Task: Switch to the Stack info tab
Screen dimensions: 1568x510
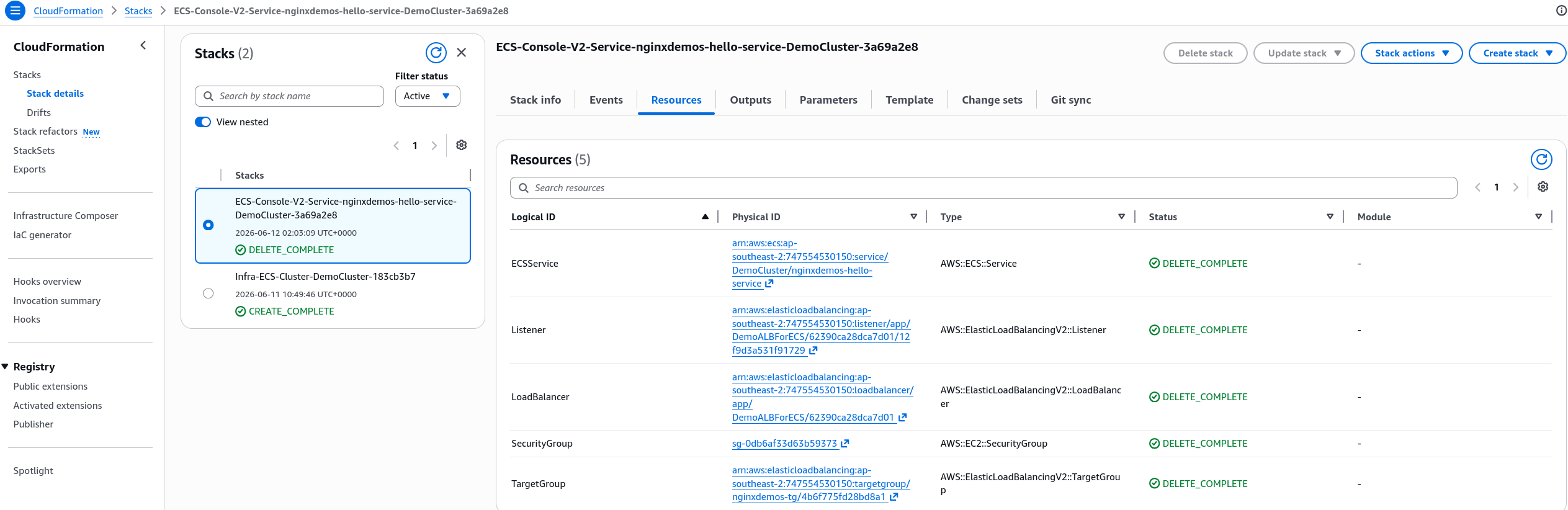Action: (x=535, y=100)
